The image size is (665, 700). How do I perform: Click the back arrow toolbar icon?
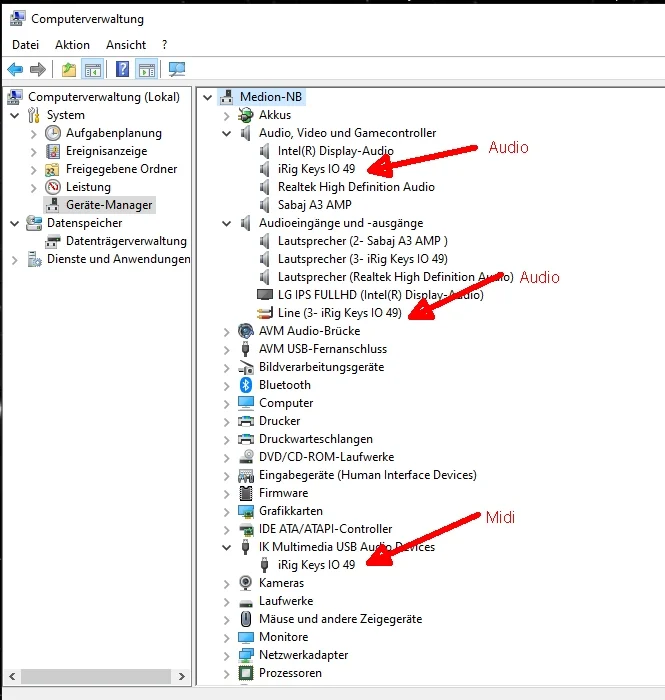point(15,69)
